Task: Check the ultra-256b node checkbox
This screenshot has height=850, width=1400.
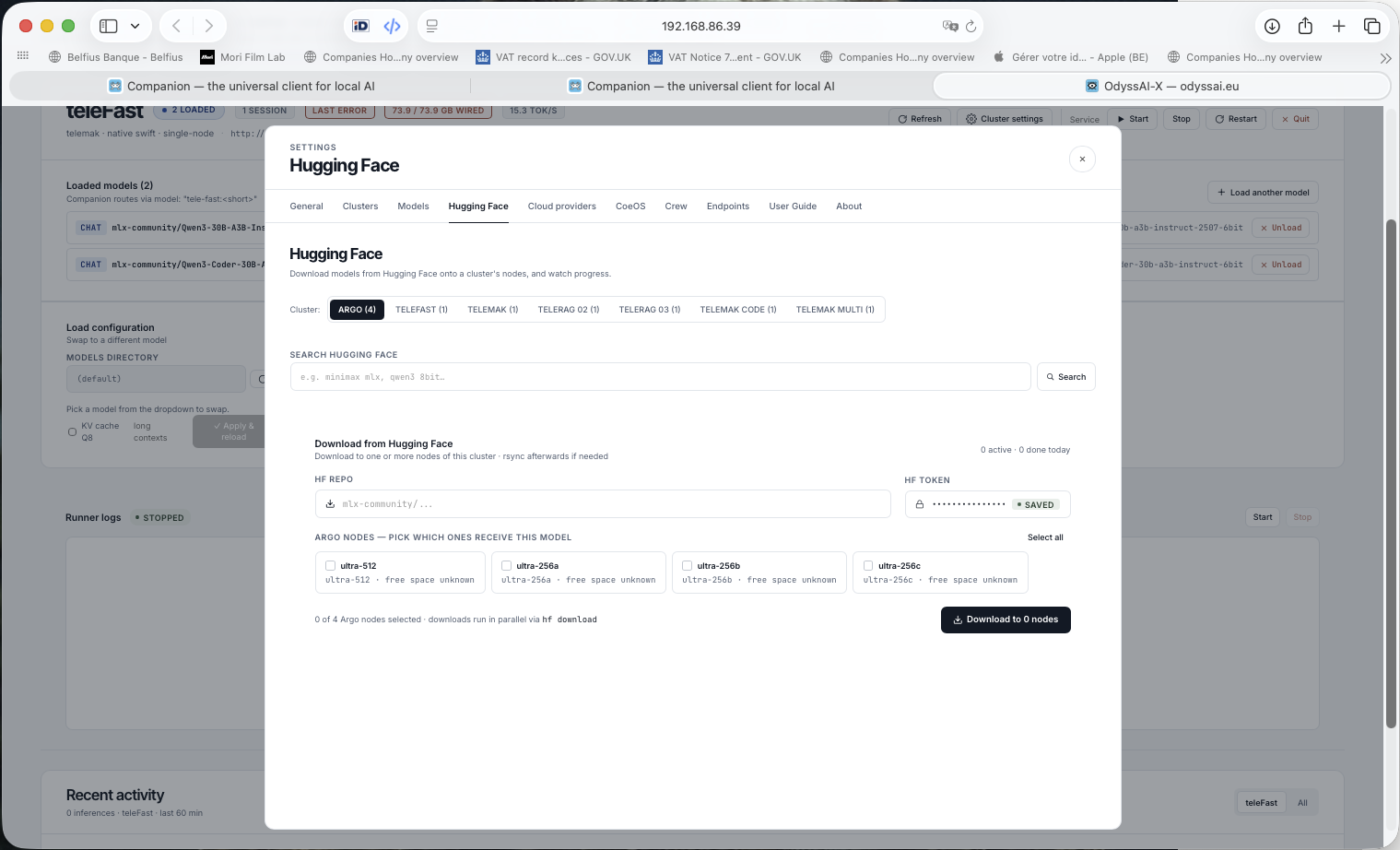Action: (x=687, y=566)
